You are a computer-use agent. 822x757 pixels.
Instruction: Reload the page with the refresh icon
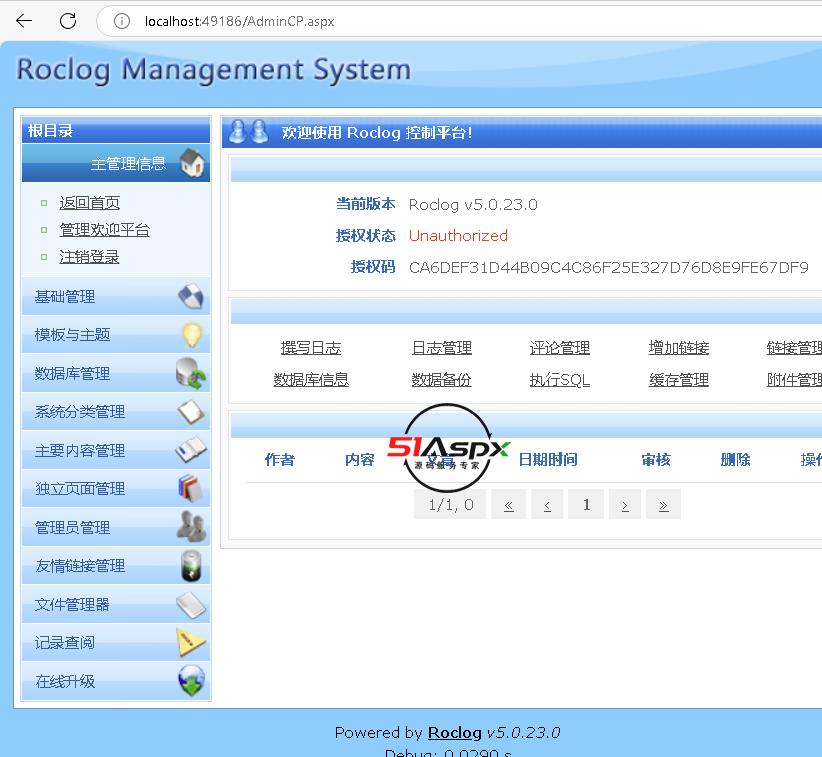[68, 21]
